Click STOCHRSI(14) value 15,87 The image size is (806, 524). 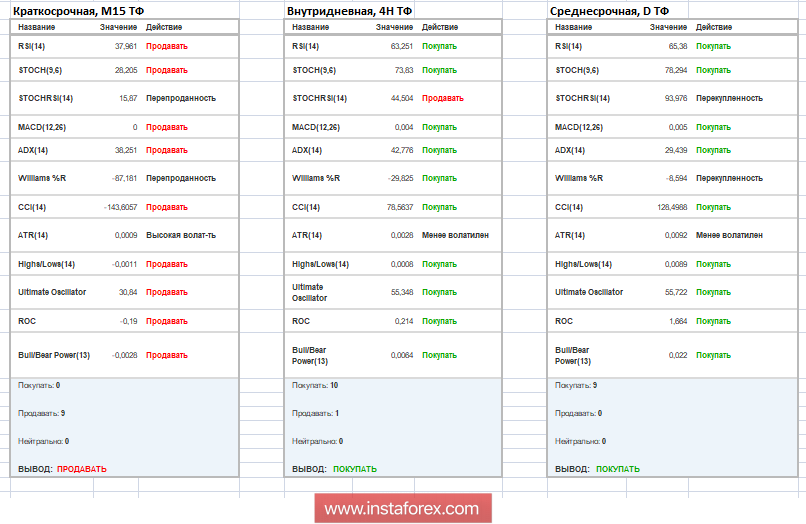(128, 98)
